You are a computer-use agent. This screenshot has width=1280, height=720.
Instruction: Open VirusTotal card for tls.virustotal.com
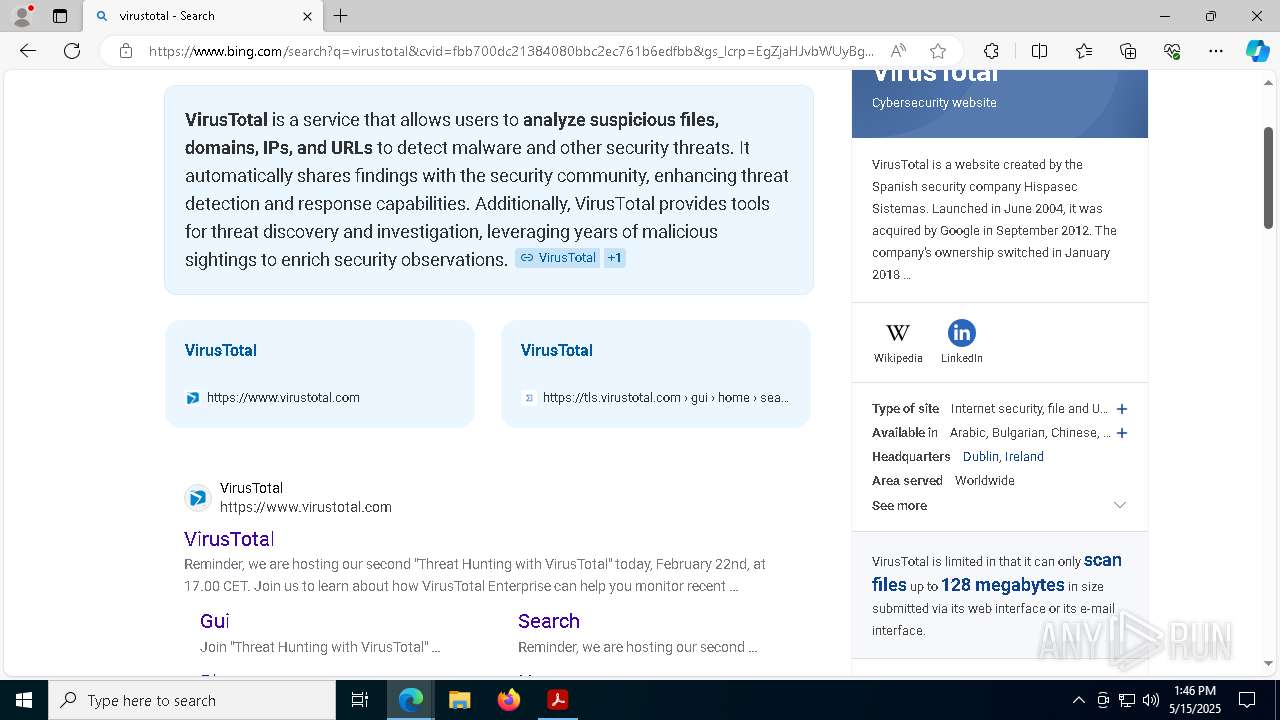(656, 374)
